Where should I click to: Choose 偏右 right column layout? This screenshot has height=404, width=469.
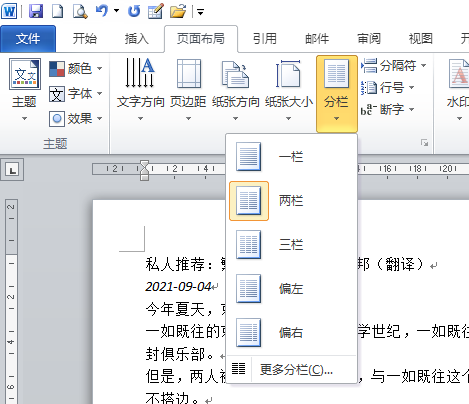291,333
